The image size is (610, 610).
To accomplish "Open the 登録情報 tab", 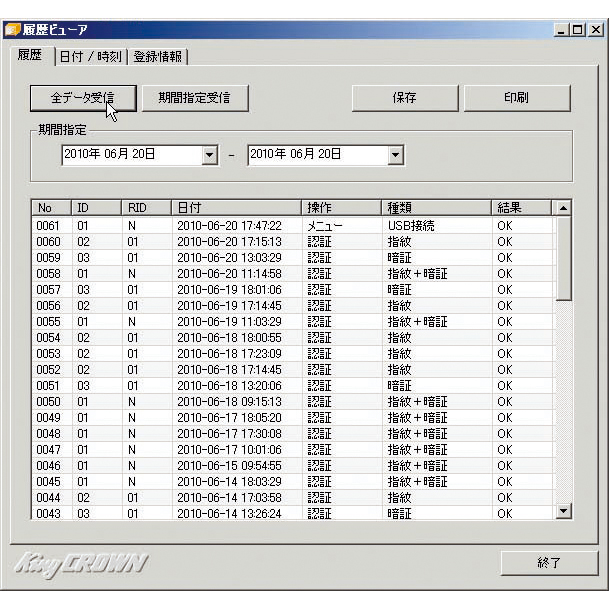I will [x=158, y=57].
